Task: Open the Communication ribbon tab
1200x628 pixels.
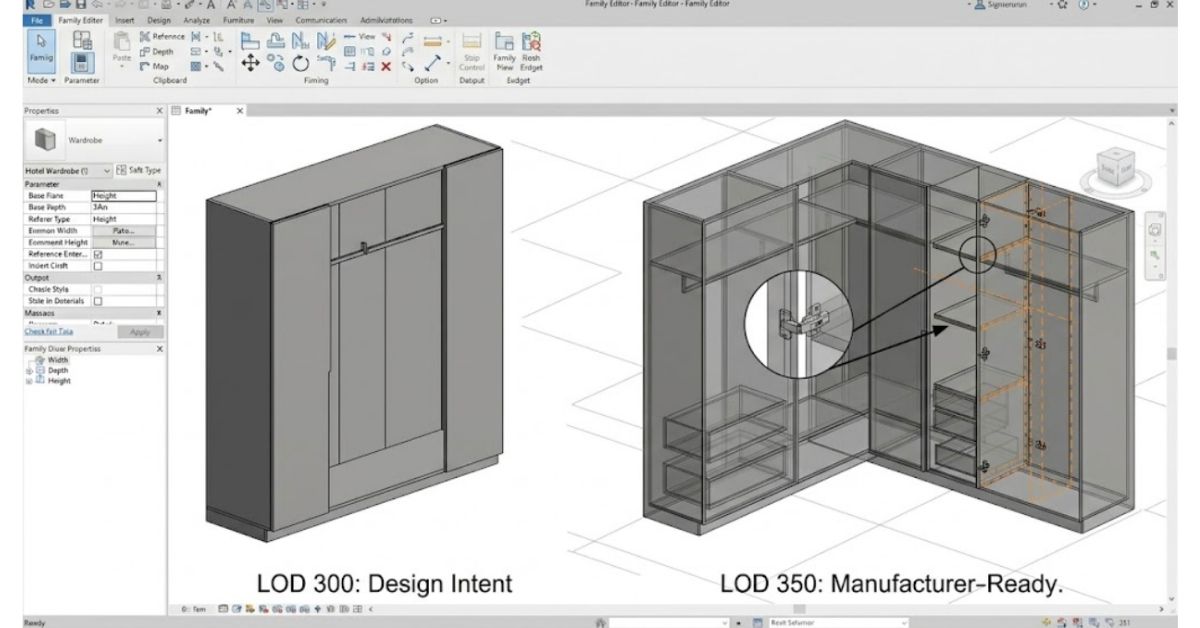Action: (320, 20)
